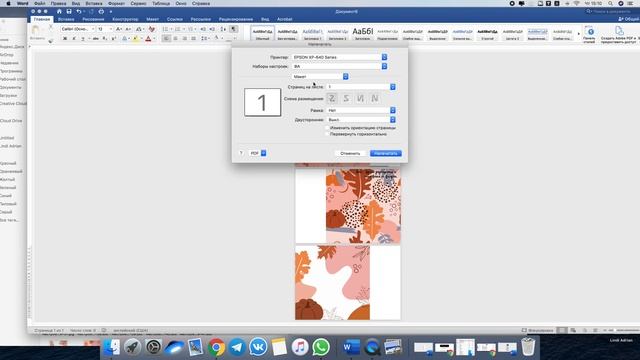Click the Home icon in Word's title toolbar
The height and width of the screenshot is (360, 640).
pyautogui.click(x=59, y=11)
